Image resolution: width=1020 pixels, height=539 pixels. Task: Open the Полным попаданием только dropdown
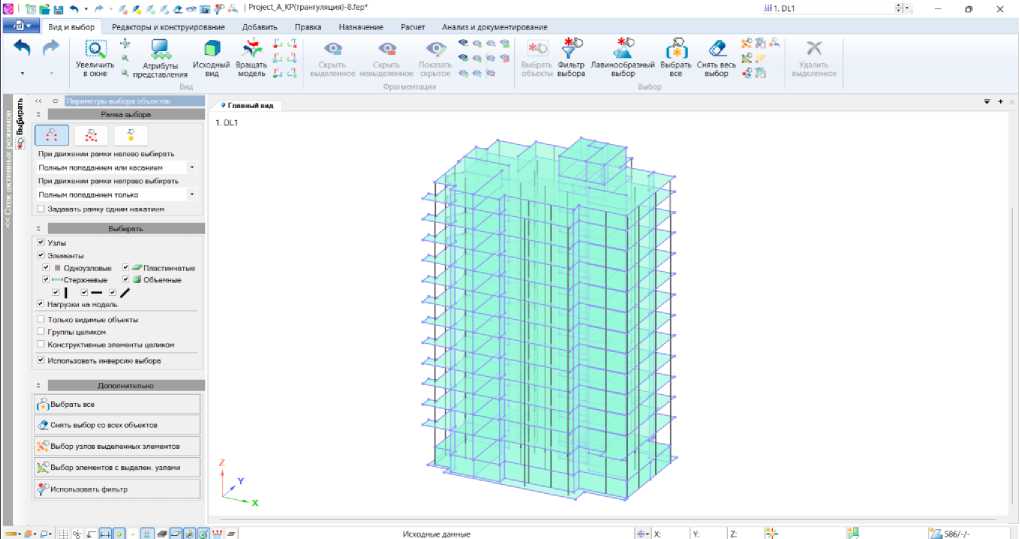pyautogui.click(x=192, y=194)
